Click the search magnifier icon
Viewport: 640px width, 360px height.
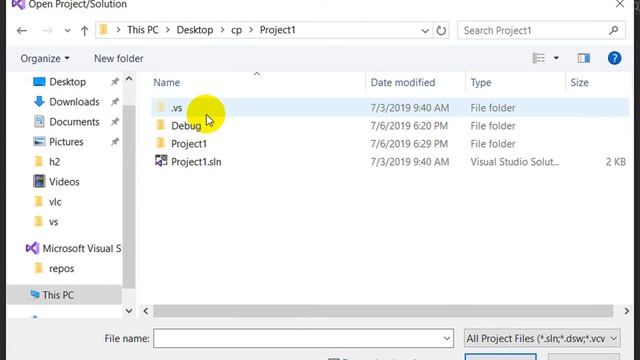click(613, 31)
